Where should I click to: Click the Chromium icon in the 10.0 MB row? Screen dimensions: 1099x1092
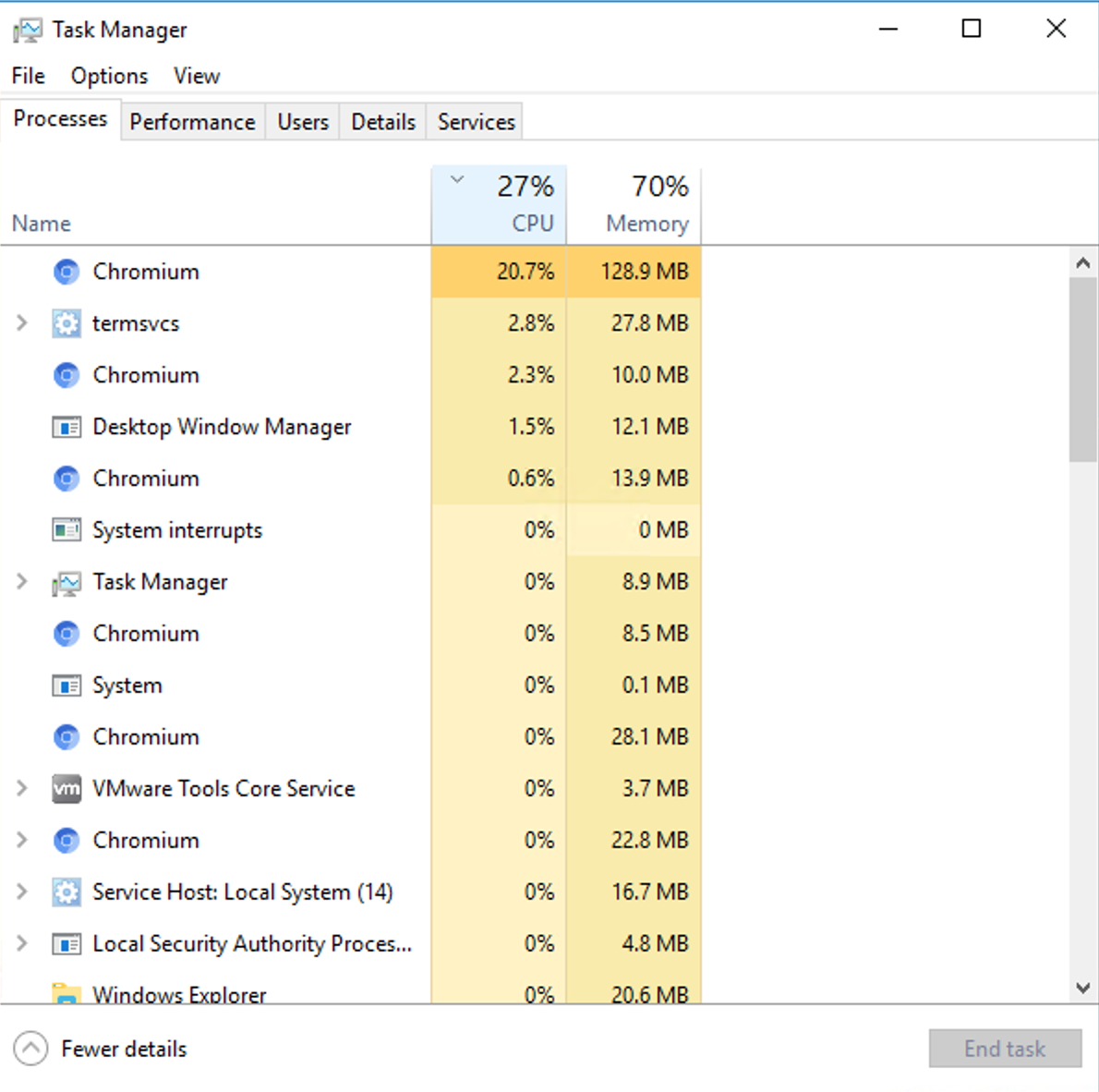pos(66,375)
